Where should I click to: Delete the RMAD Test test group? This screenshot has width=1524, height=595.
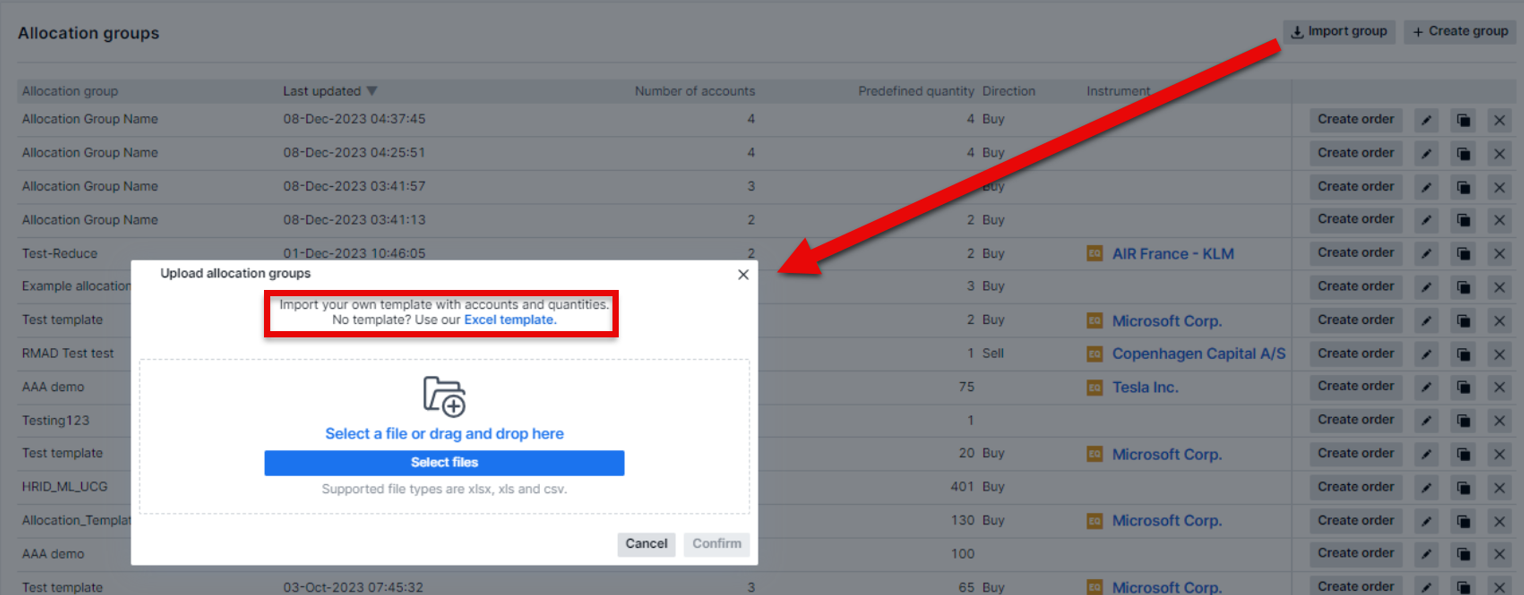(x=1499, y=354)
